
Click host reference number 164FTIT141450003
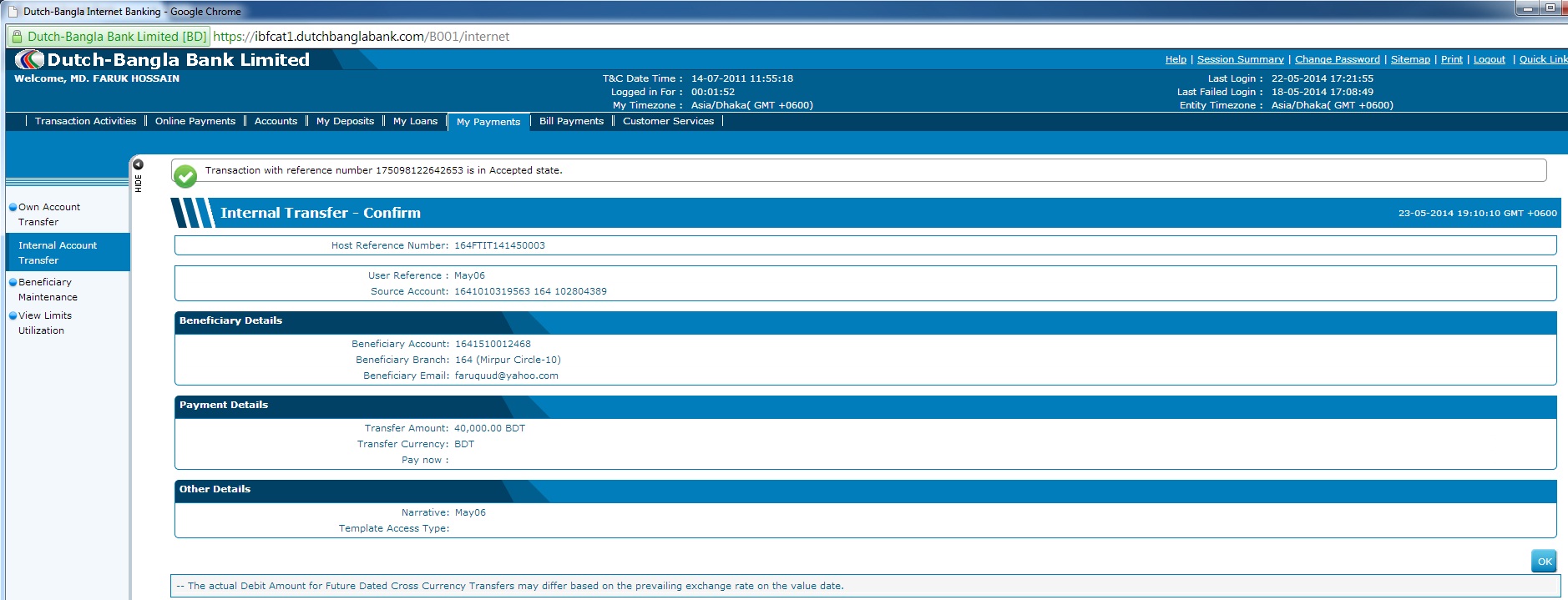tap(499, 245)
